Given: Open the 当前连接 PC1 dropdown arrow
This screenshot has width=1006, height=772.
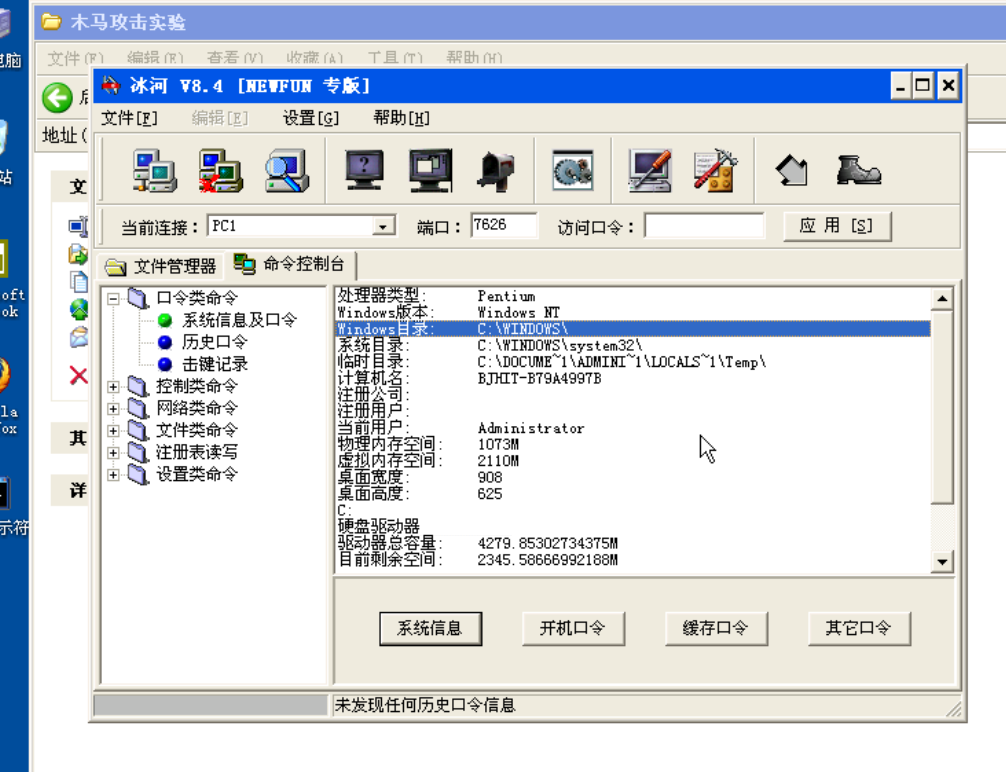Looking at the screenshot, I should pos(383,227).
